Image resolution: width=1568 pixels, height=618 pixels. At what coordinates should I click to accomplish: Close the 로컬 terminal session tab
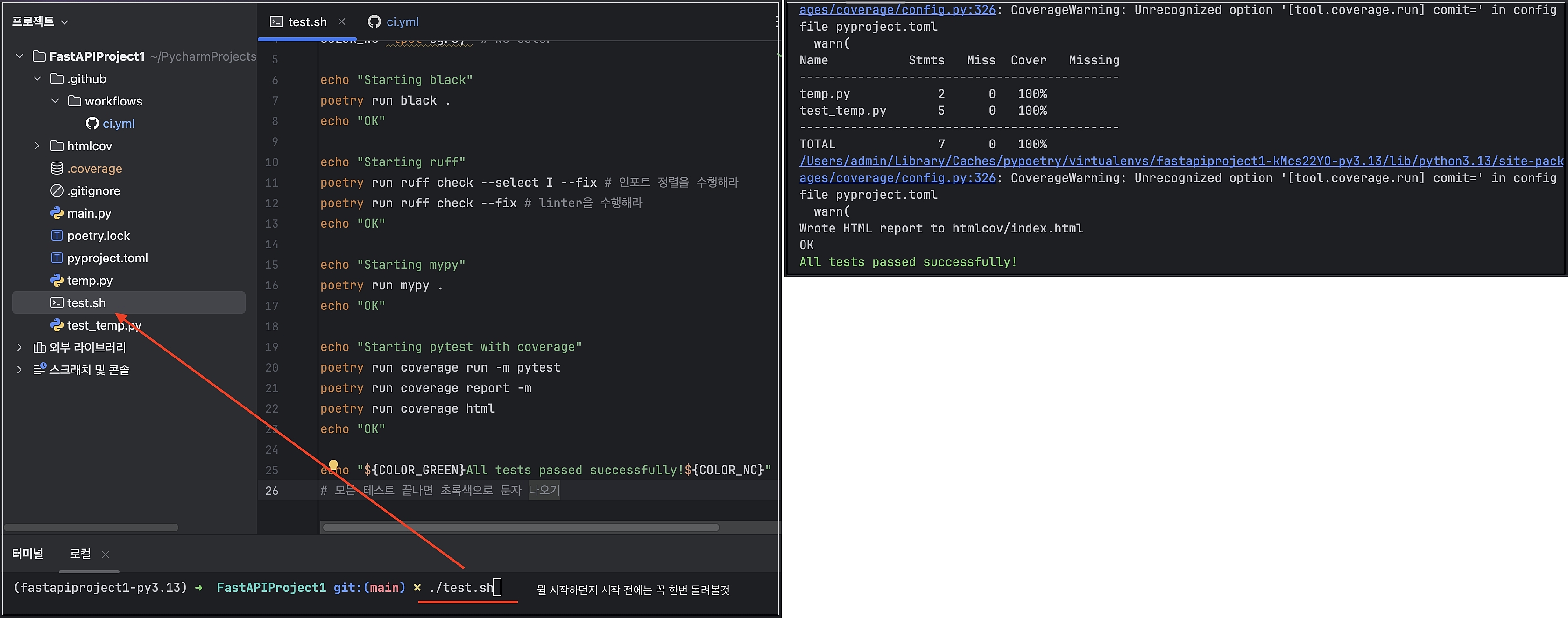[106, 555]
